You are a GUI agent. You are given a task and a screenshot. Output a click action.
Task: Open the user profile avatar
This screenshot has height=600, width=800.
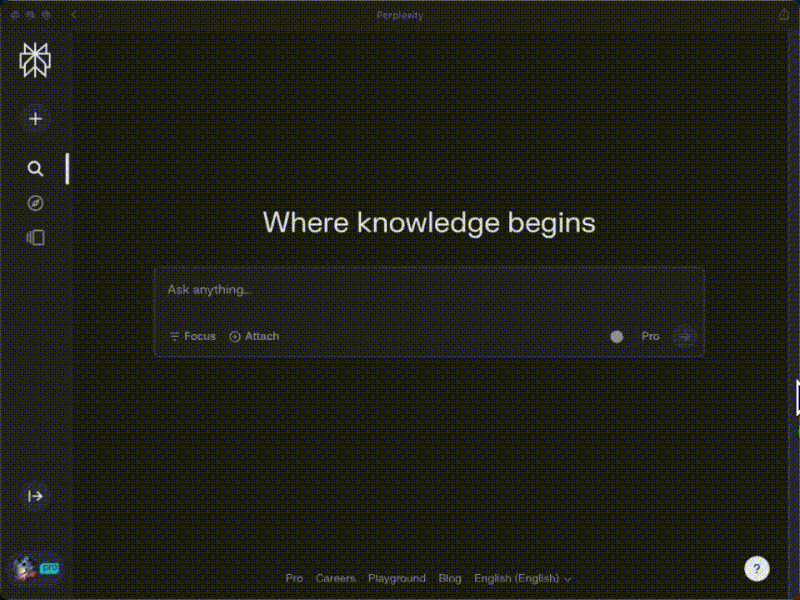click(24, 568)
